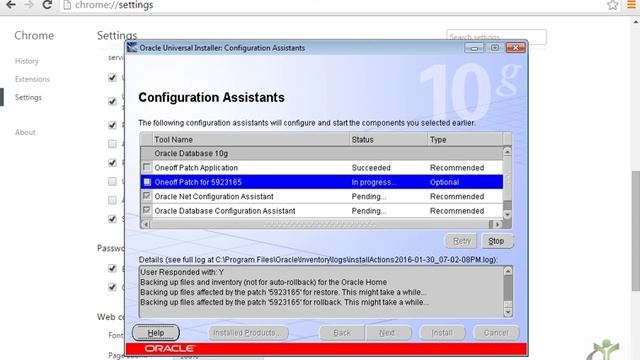640x360 pixels.
Task: Minimize the Oracle installer window
Action: point(474,48)
